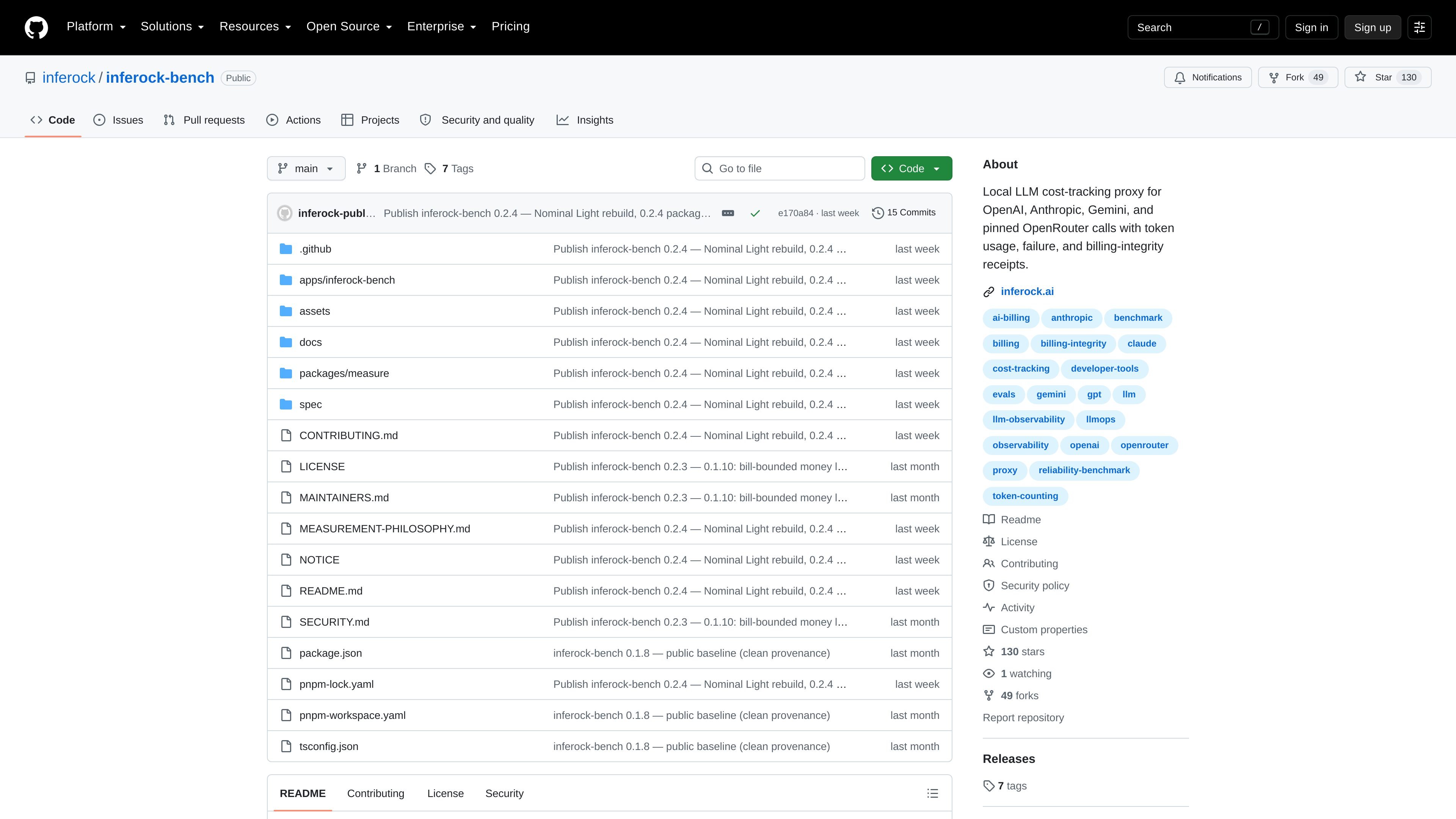1456x819 pixels.
Task: Open the main branch selector dropdown
Action: 306,168
